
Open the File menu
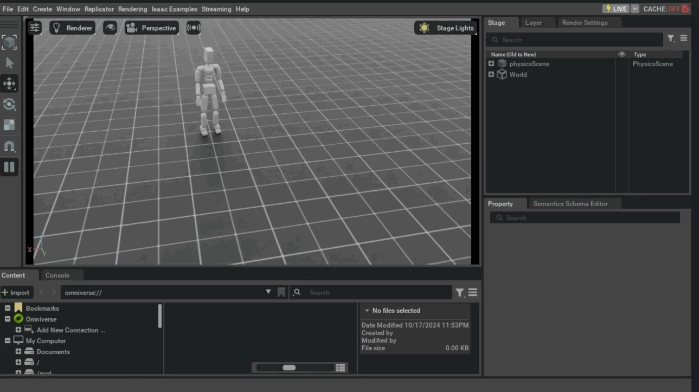coord(8,9)
